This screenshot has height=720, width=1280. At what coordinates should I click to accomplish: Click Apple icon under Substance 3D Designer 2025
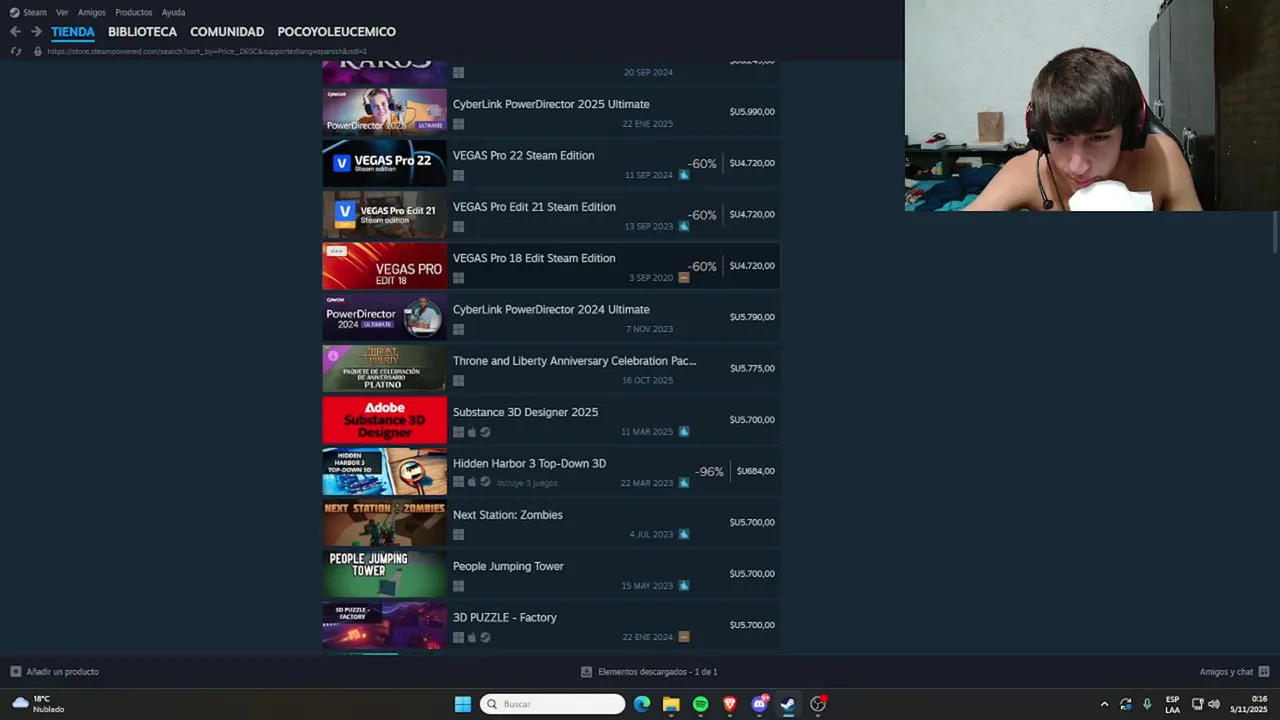point(472,432)
